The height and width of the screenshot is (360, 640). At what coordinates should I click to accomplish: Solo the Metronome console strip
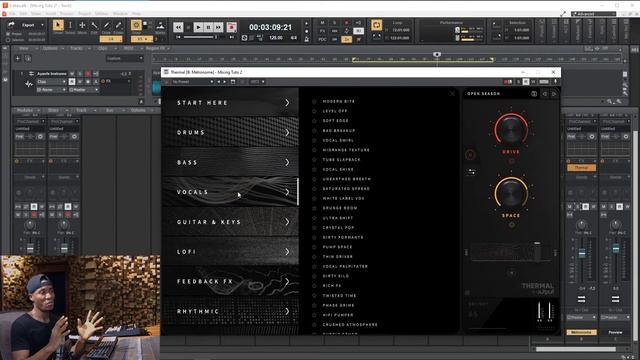tap(578, 207)
